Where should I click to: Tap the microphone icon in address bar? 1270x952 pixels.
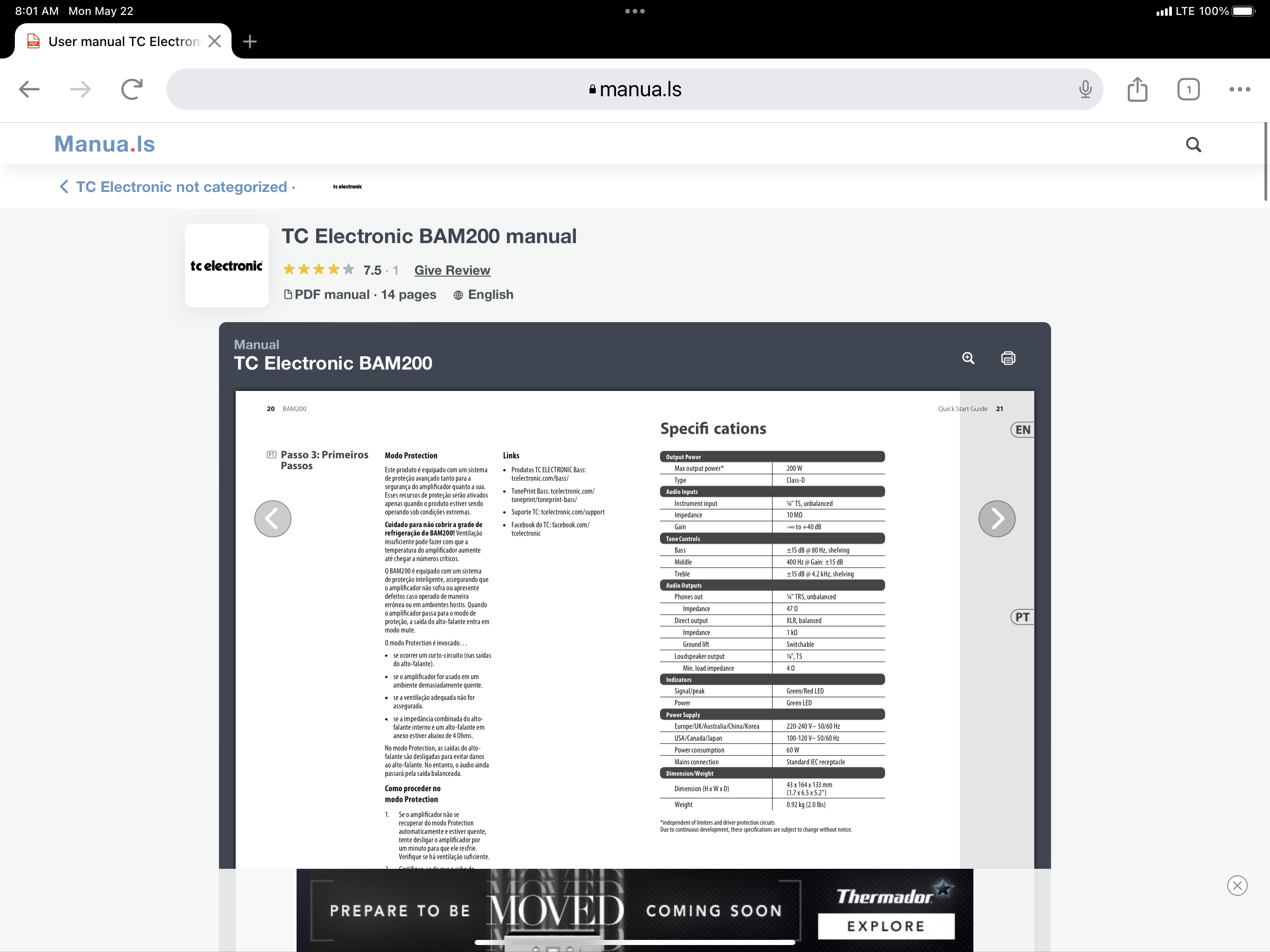pyautogui.click(x=1085, y=89)
